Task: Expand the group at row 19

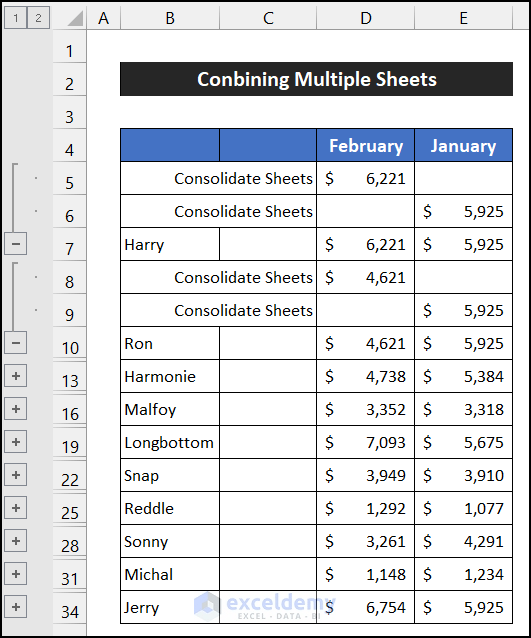Action: [x=15, y=441]
